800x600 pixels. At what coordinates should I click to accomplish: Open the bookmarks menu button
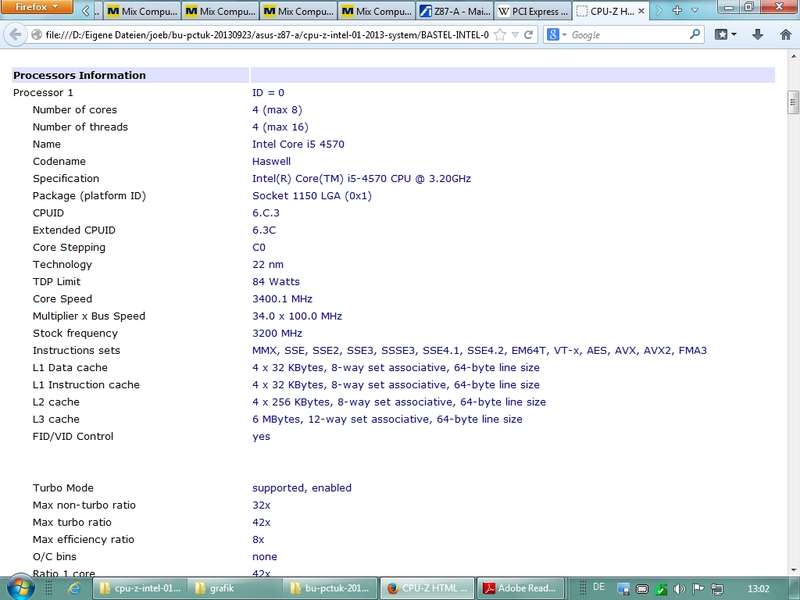725,35
